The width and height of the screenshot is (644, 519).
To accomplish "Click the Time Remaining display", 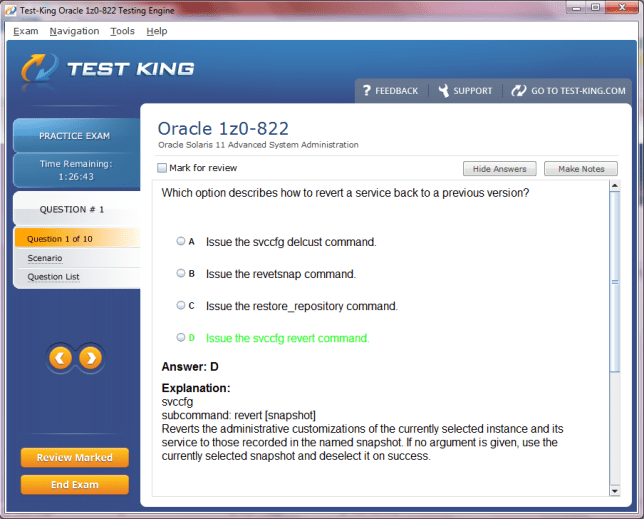I will 76,170.
